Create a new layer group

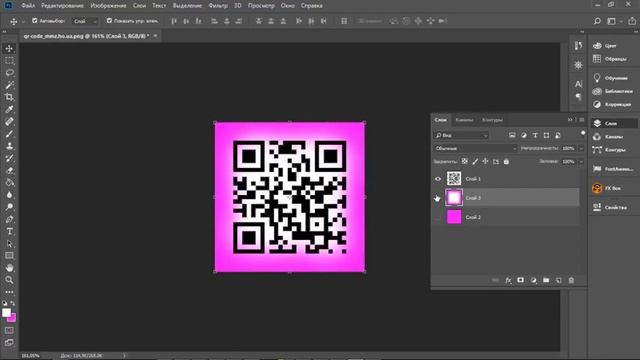pos(546,280)
